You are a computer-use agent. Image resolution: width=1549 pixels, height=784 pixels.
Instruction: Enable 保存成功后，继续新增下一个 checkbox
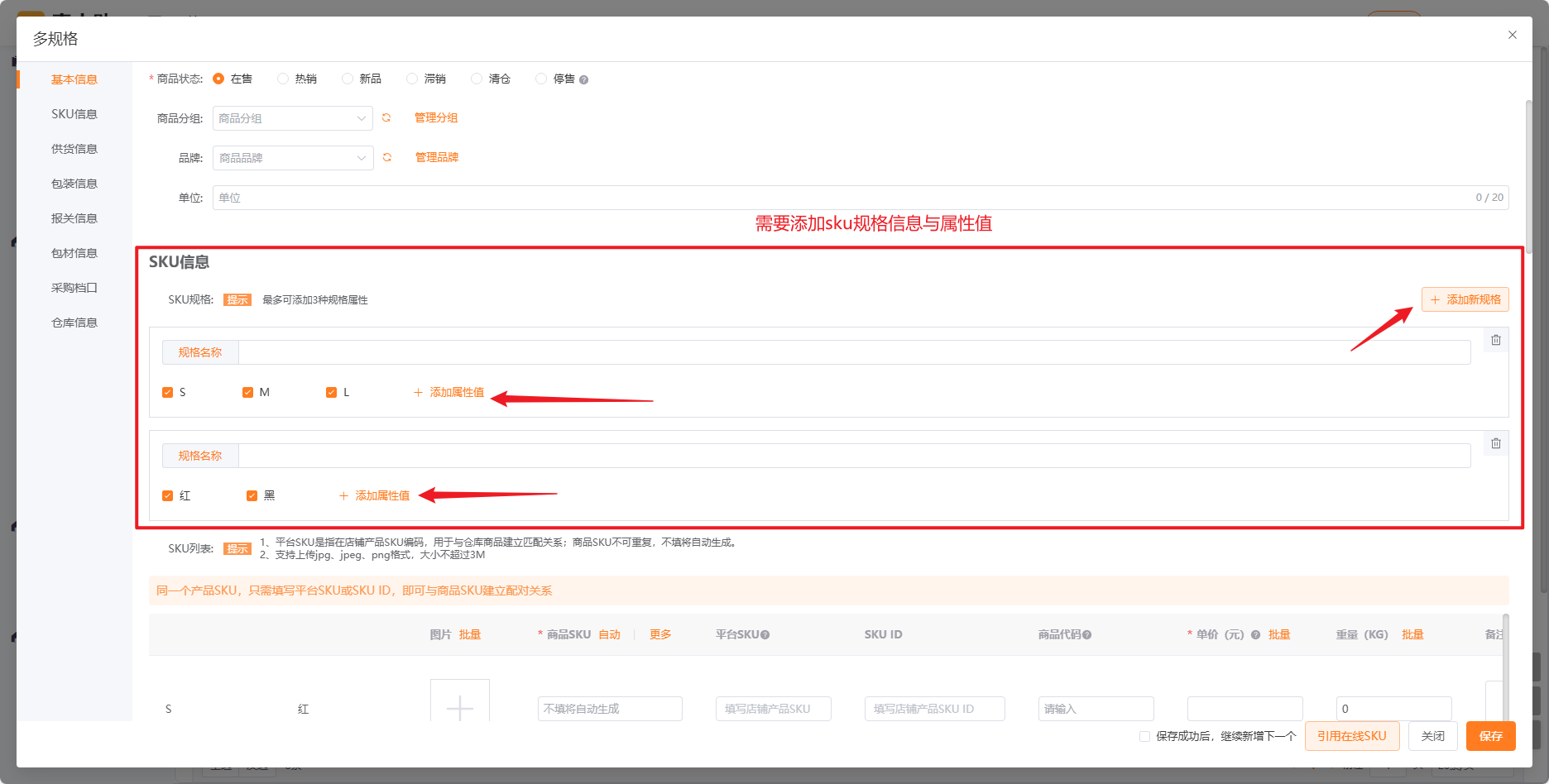(x=1144, y=736)
